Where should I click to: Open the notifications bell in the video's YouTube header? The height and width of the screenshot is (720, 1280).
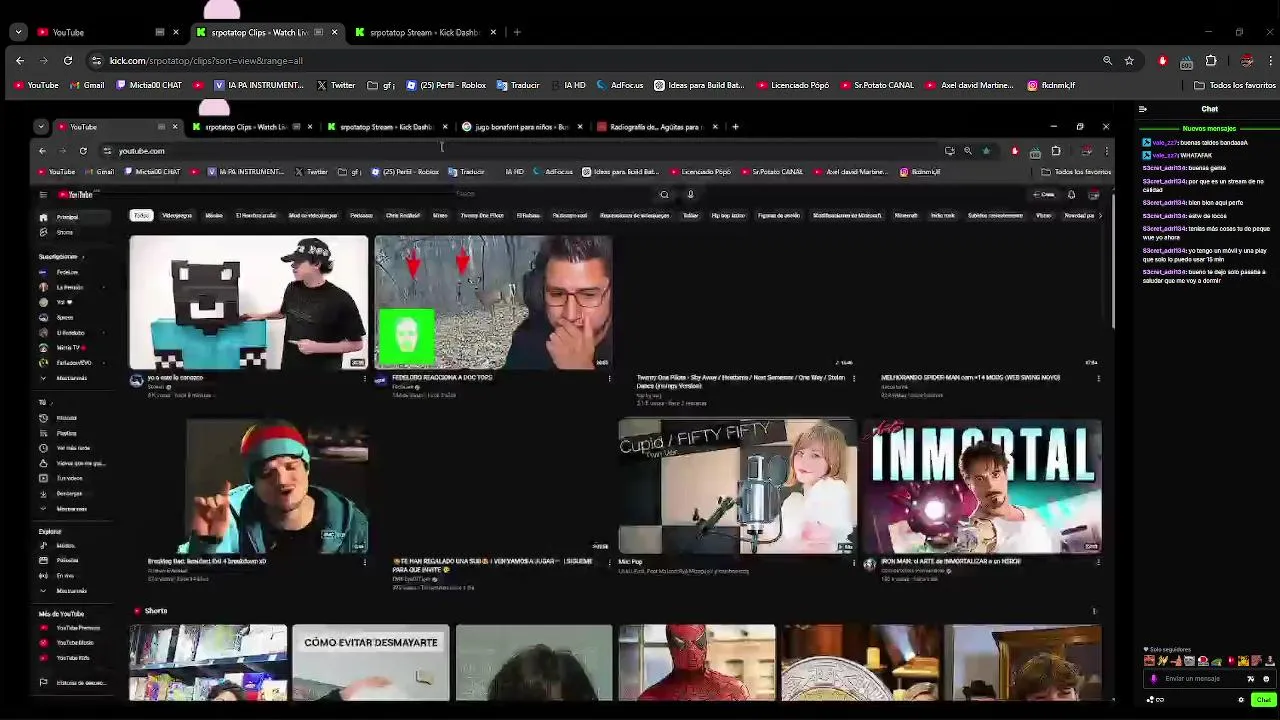click(1071, 195)
